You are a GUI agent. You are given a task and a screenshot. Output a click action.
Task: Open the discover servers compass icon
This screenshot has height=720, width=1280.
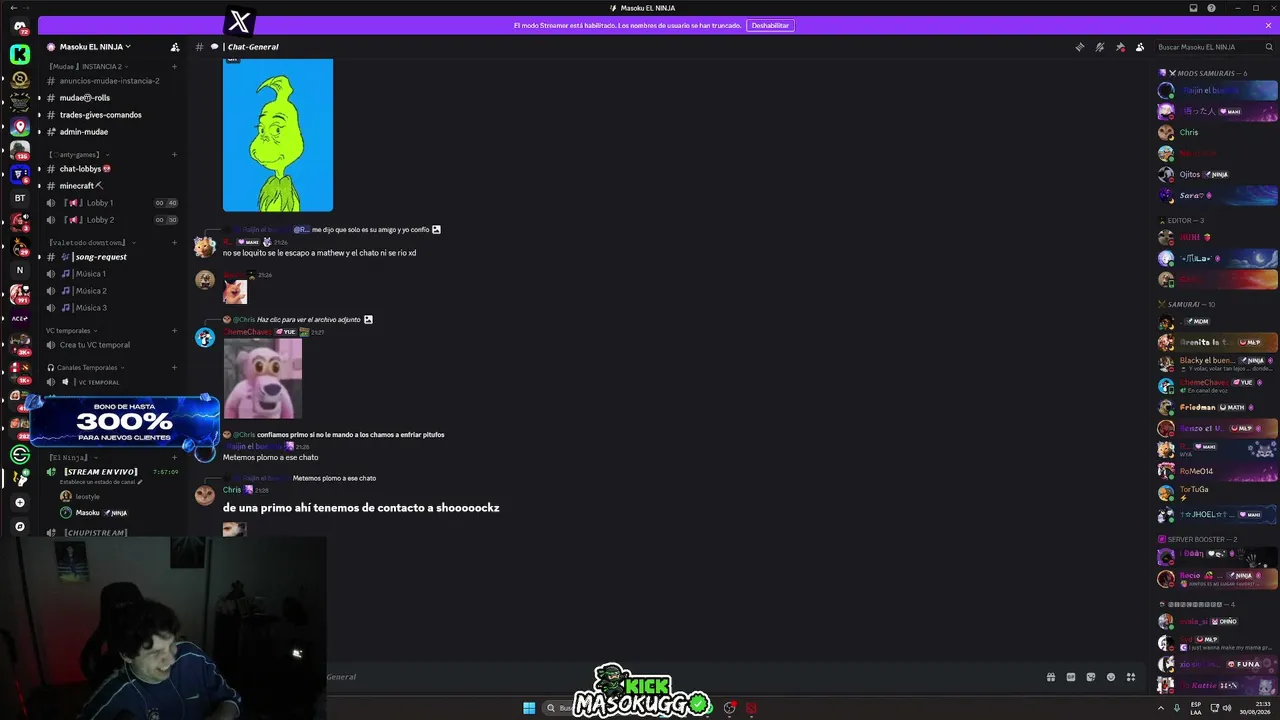[x=20, y=526]
